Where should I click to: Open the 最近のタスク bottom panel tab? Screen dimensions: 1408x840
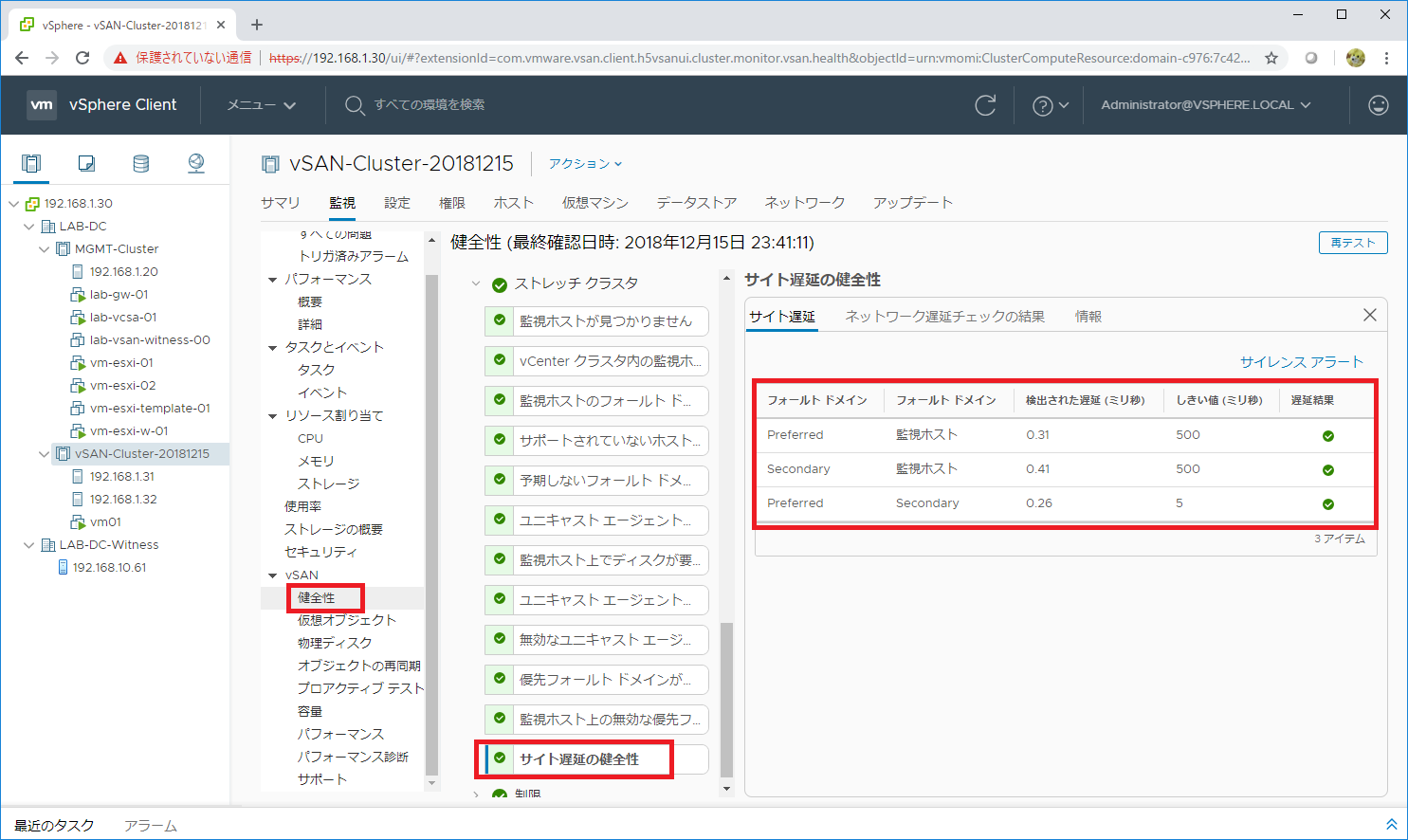[54, 826]
